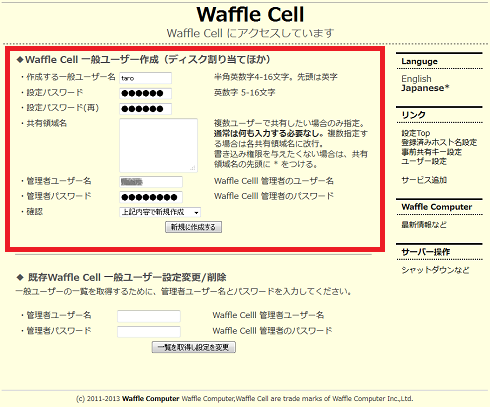The image size is (490, 407).
Task: Open the サービス追加 link
Action: tap(424, 180)
